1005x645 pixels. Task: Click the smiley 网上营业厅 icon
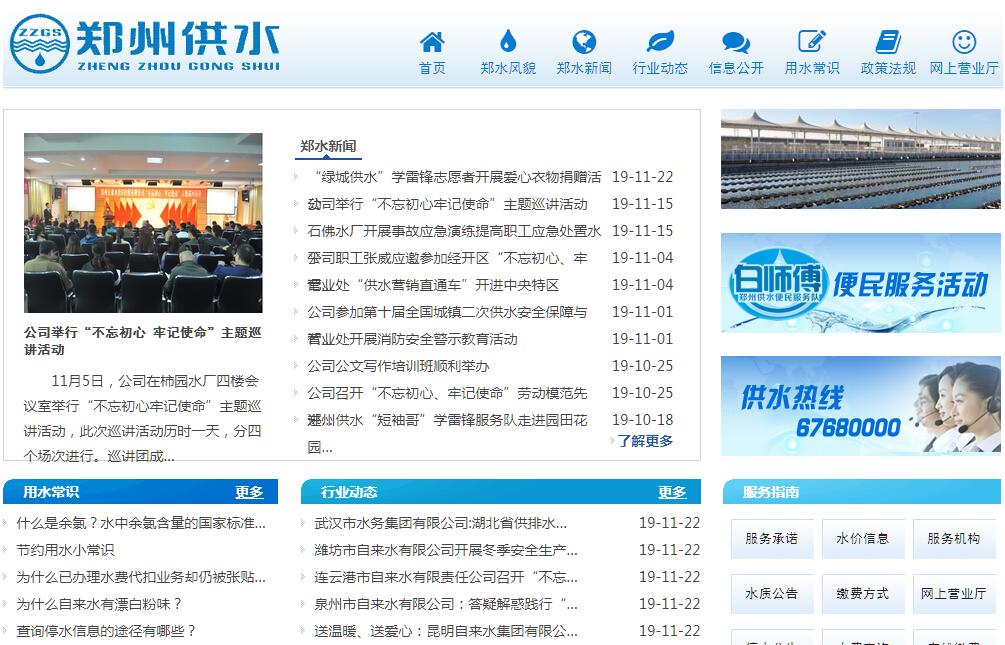(x=964, y=42)
